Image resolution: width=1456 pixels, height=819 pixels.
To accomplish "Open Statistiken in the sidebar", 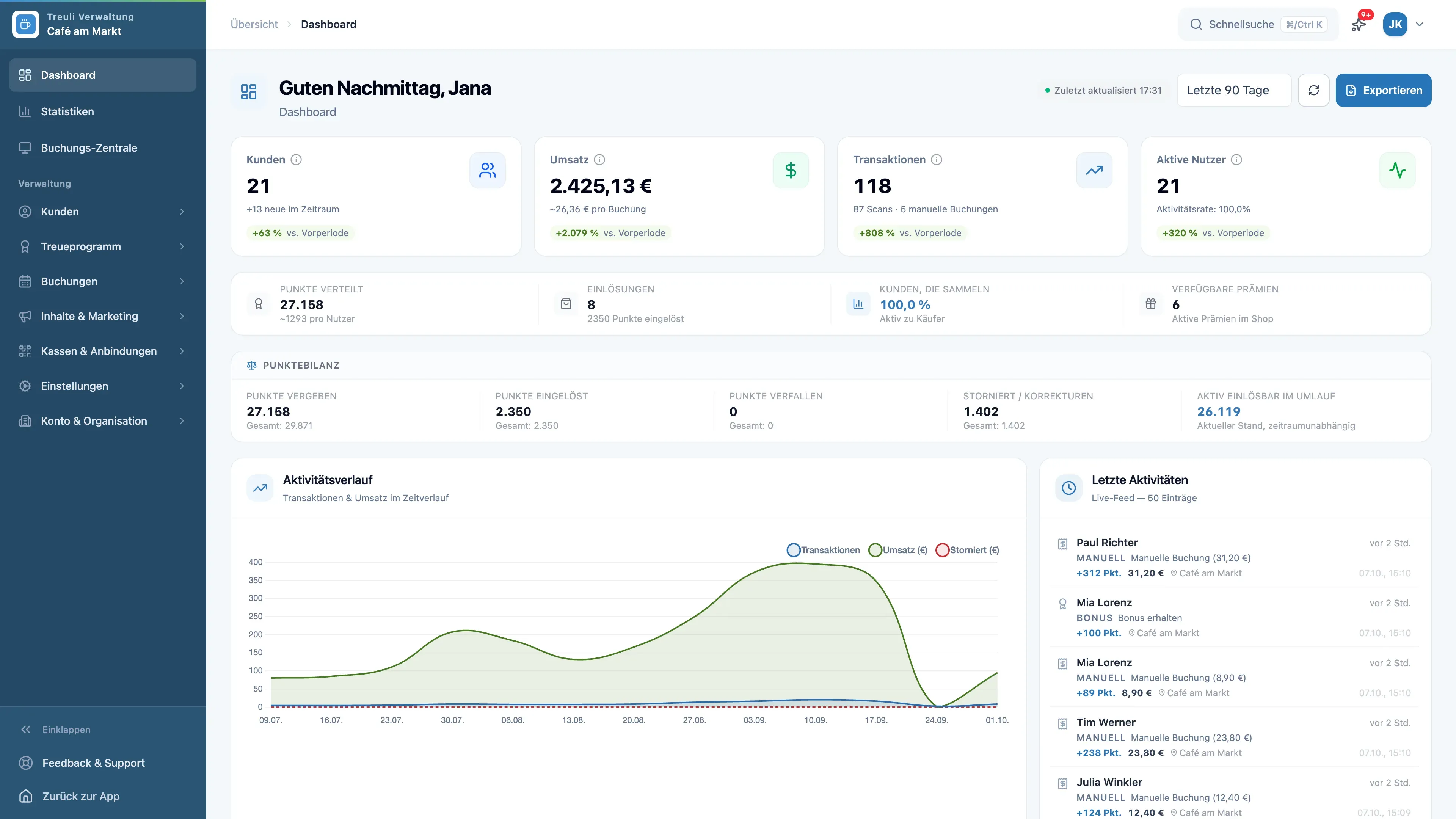I will pos(103,112).
